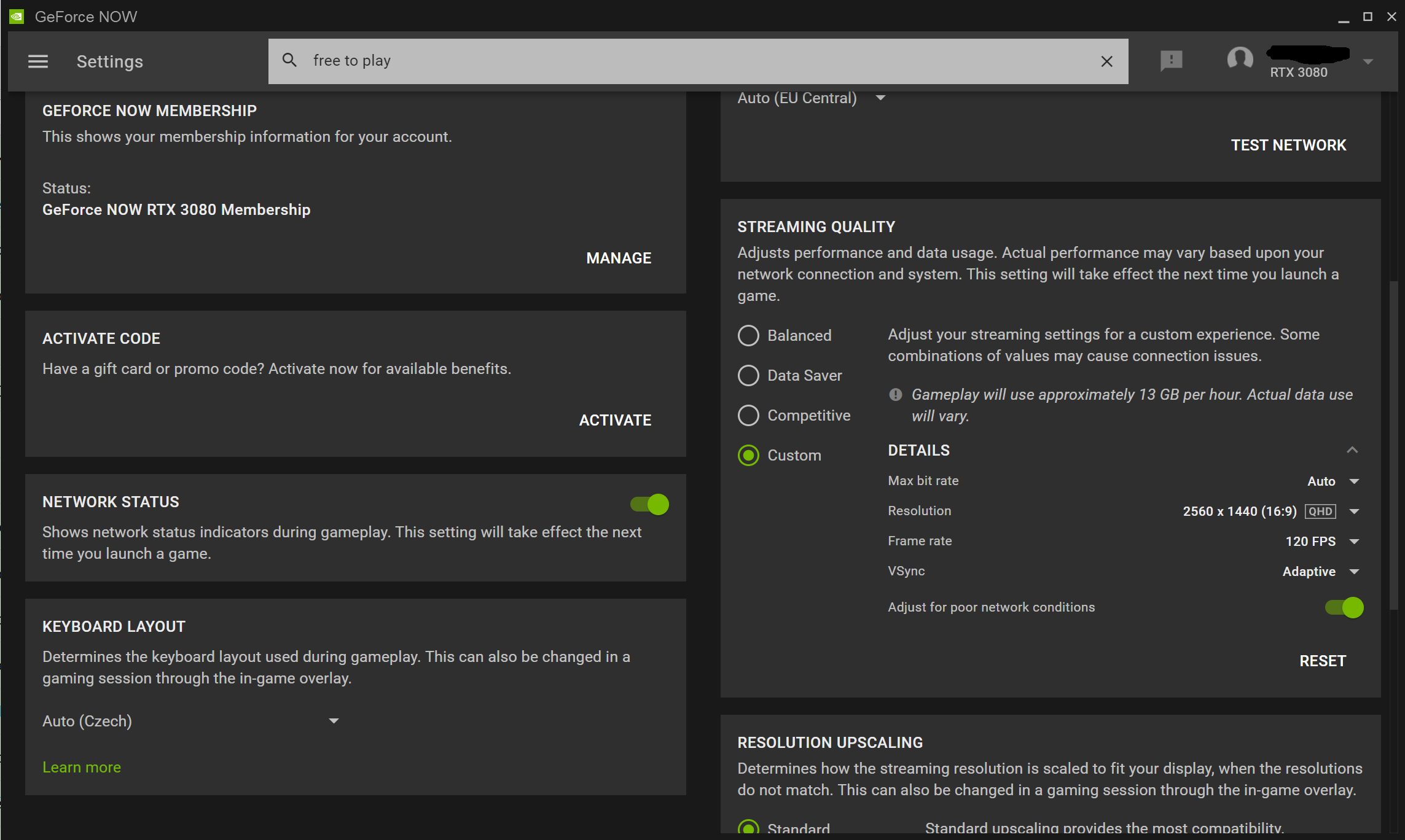Open the Resolution dropdown

coord(1271,511)
